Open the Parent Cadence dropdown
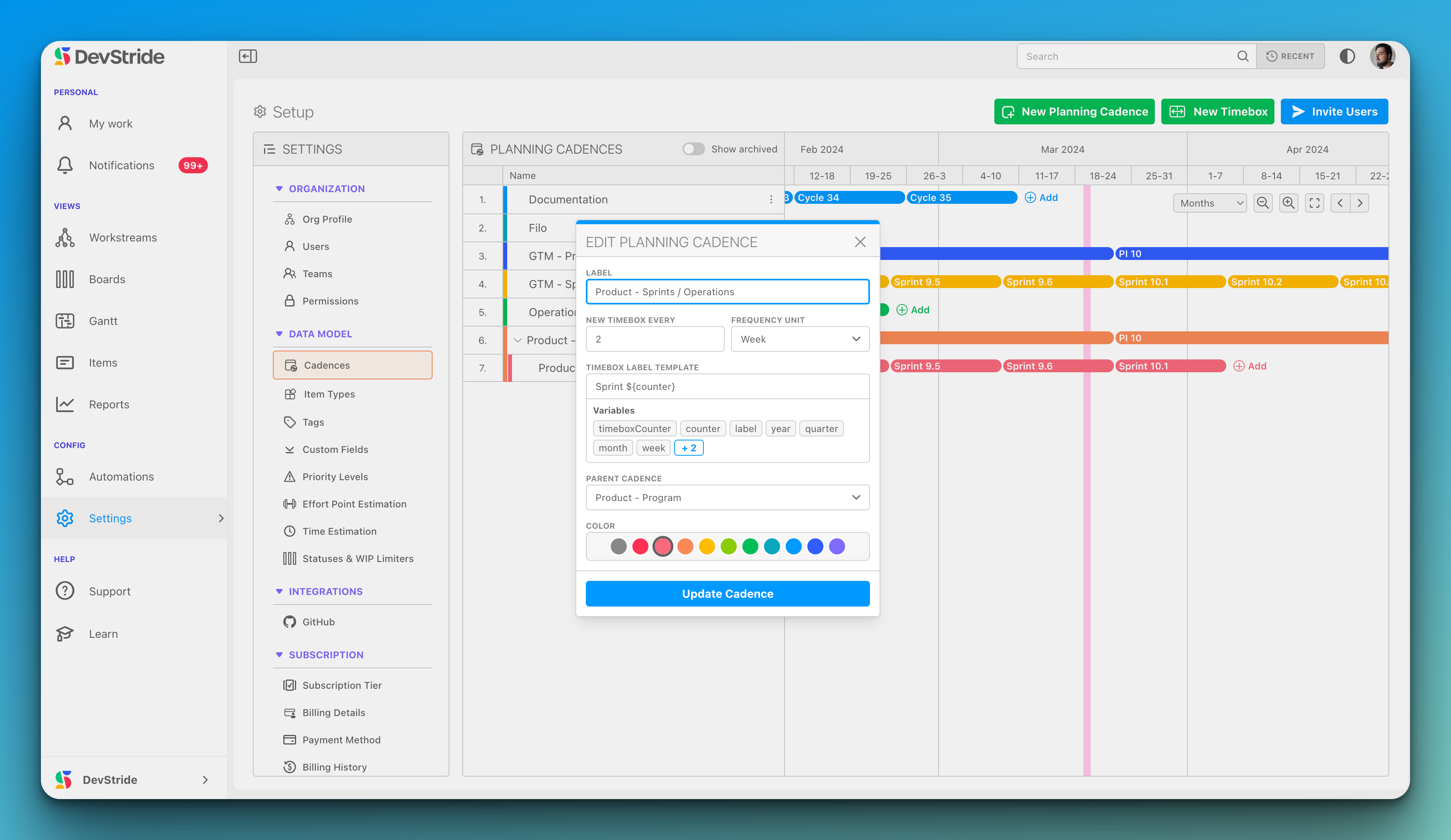This screenshot has height=840, width=1451. [x=727, y=497]
